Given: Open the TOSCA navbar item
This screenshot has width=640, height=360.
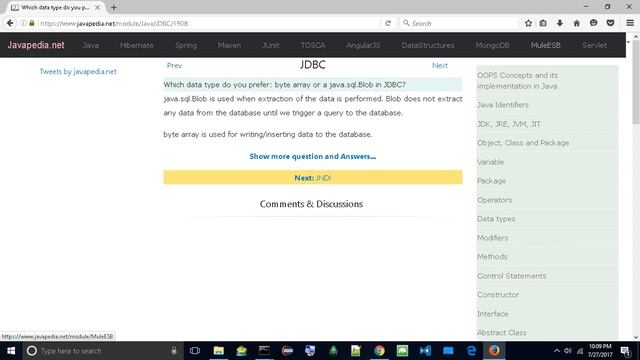Looking at the screenshot, I should coord(313,45).
